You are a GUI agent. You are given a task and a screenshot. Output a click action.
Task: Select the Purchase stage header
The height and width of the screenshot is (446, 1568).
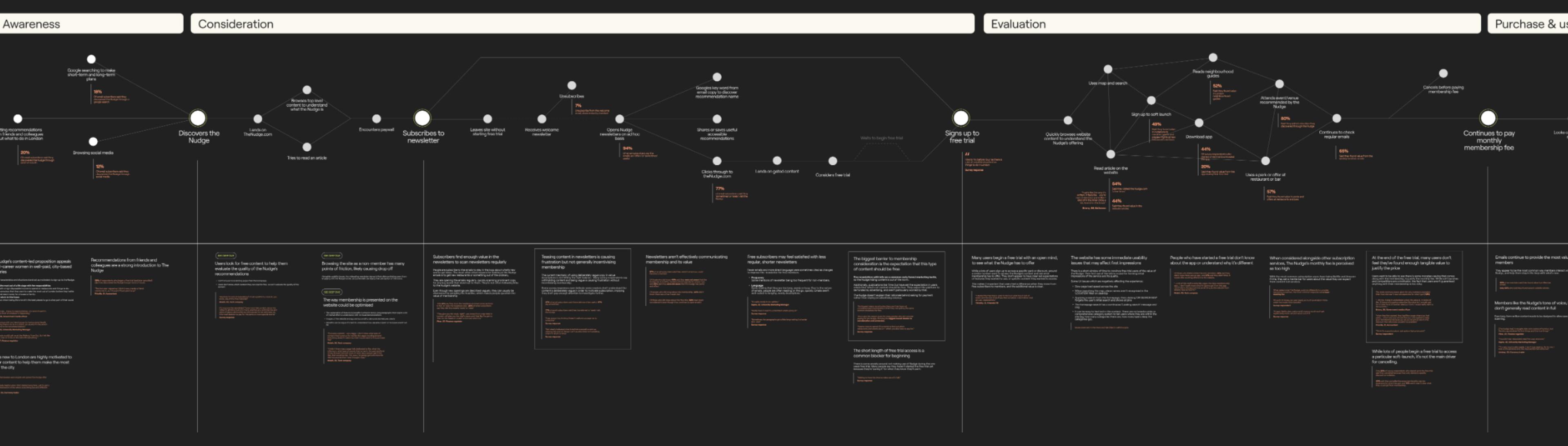pos(1528,24)
